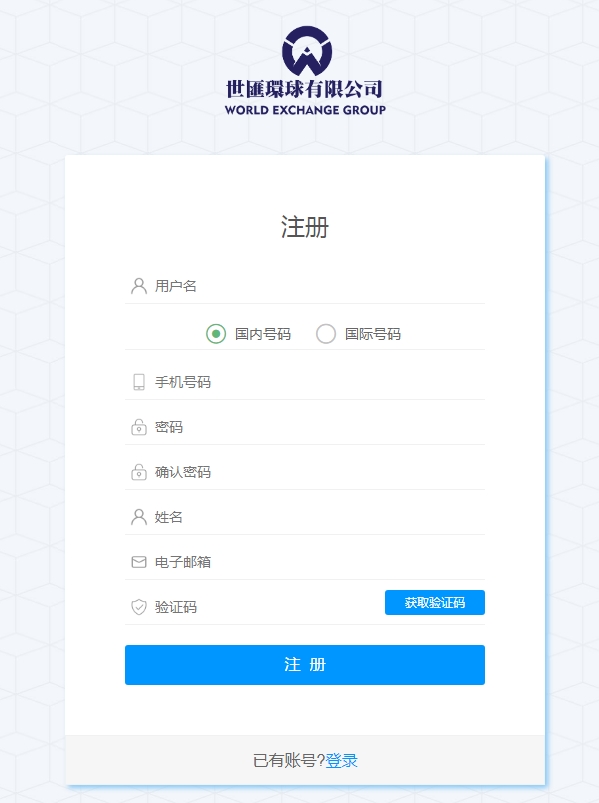Click the envelope icon beside 电子邮箱
Image resolution: width=599 pixels, height=803 pixels.
(x=139, y=562)
